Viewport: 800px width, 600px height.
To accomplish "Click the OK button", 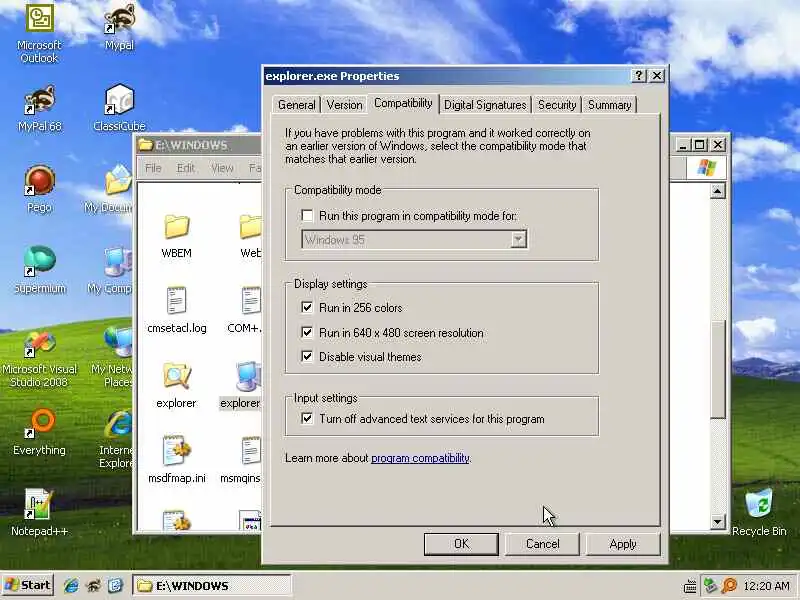I will [x=461, y=544].
